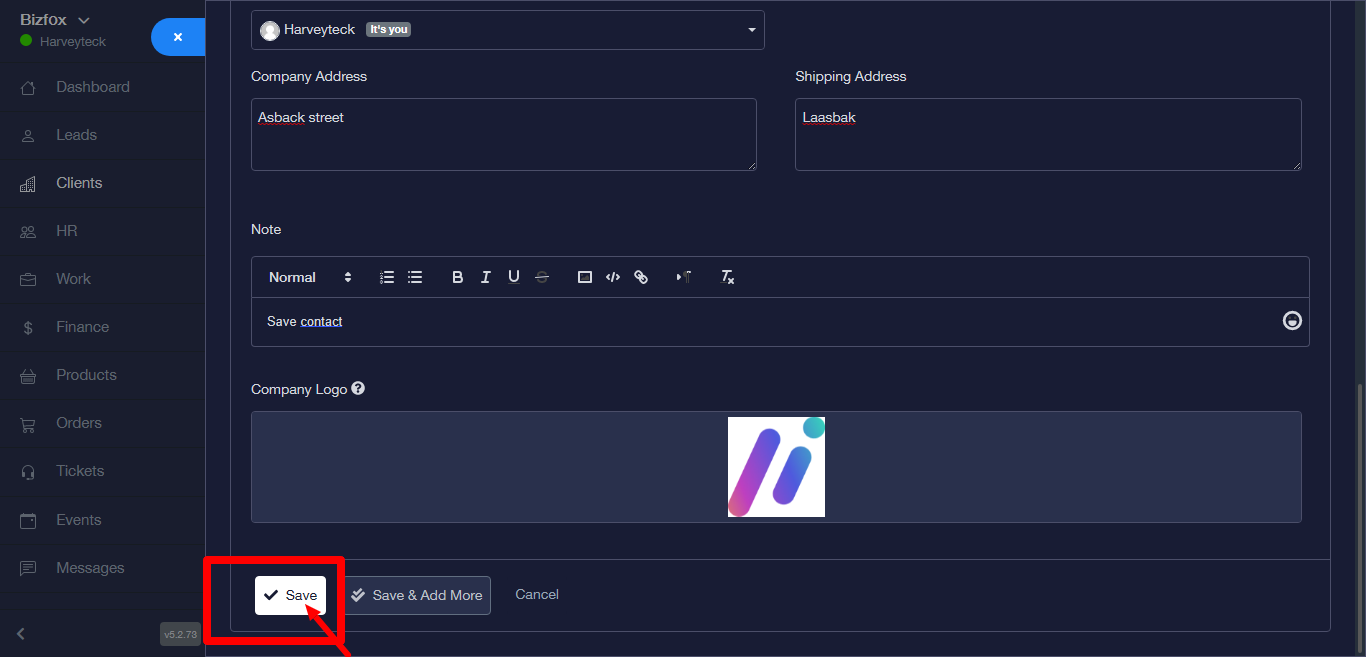The width and height of the screenshot is (1366, 657).
Task: Click the Cancel link
Action: [537, 594]
